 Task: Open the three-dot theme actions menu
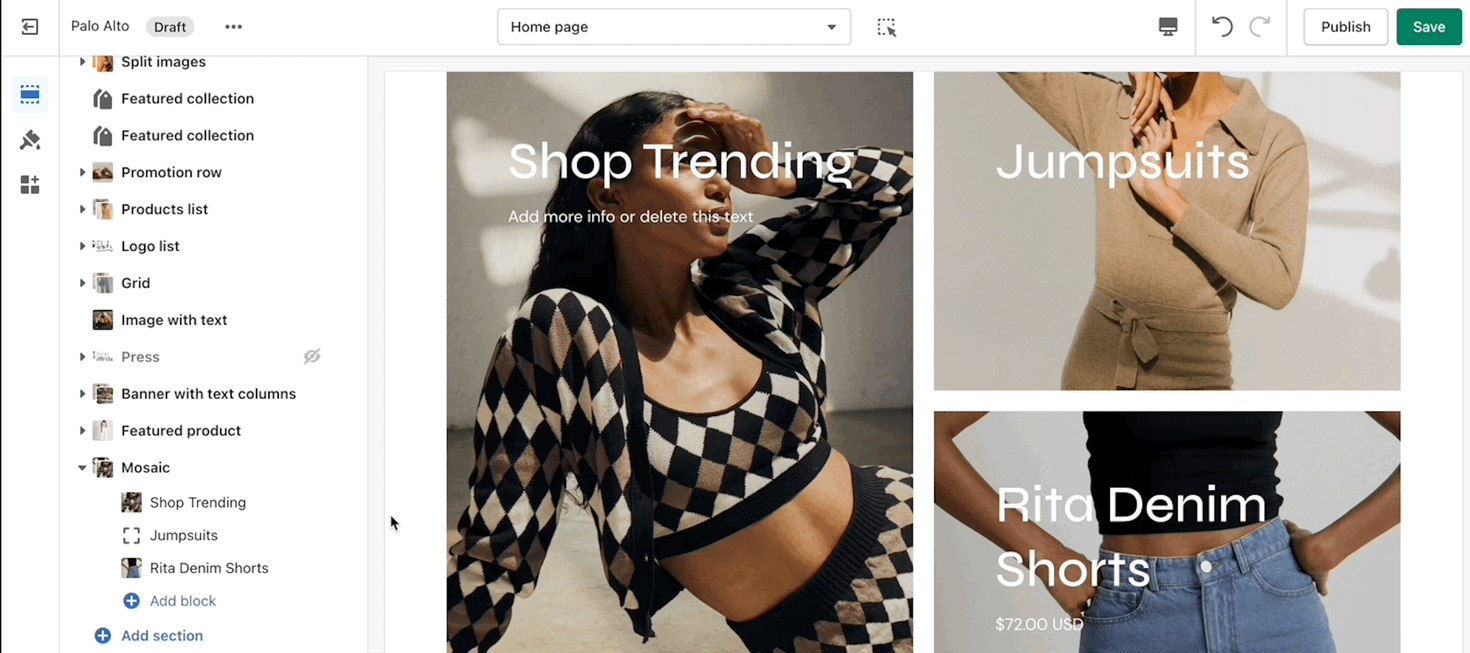(x=233, y=27)
